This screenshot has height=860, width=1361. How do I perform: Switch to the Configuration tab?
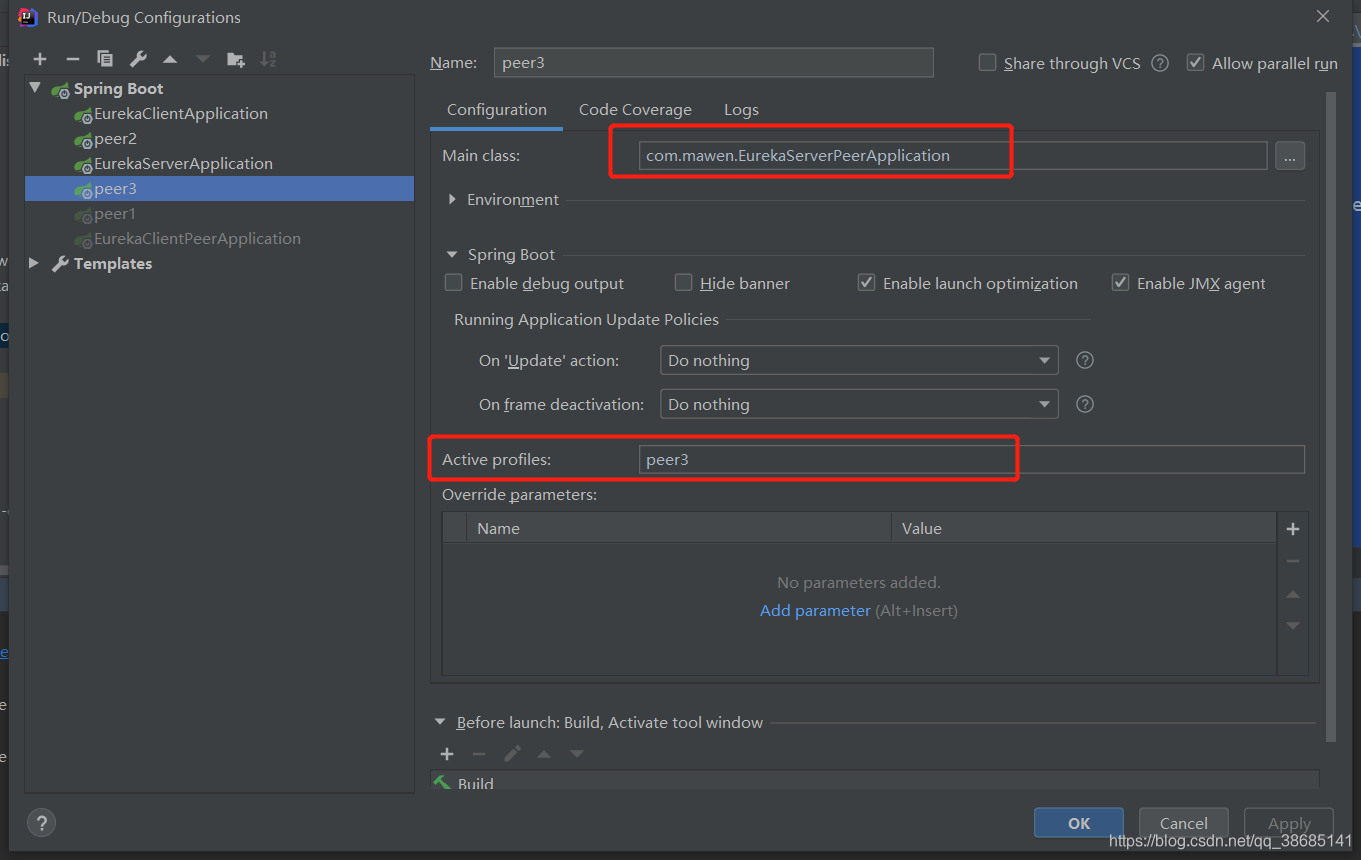point(497,110)
